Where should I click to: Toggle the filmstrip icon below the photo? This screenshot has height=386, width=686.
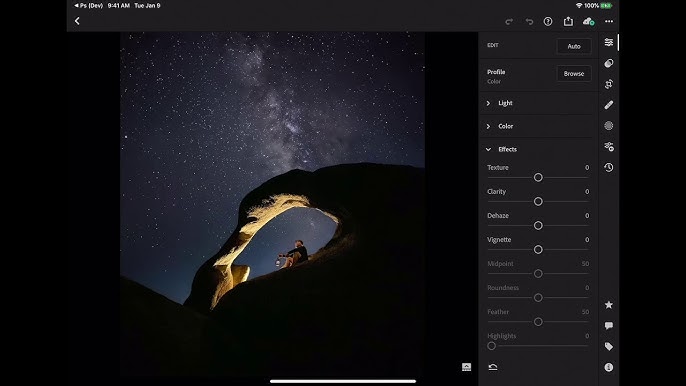point(466,367)
